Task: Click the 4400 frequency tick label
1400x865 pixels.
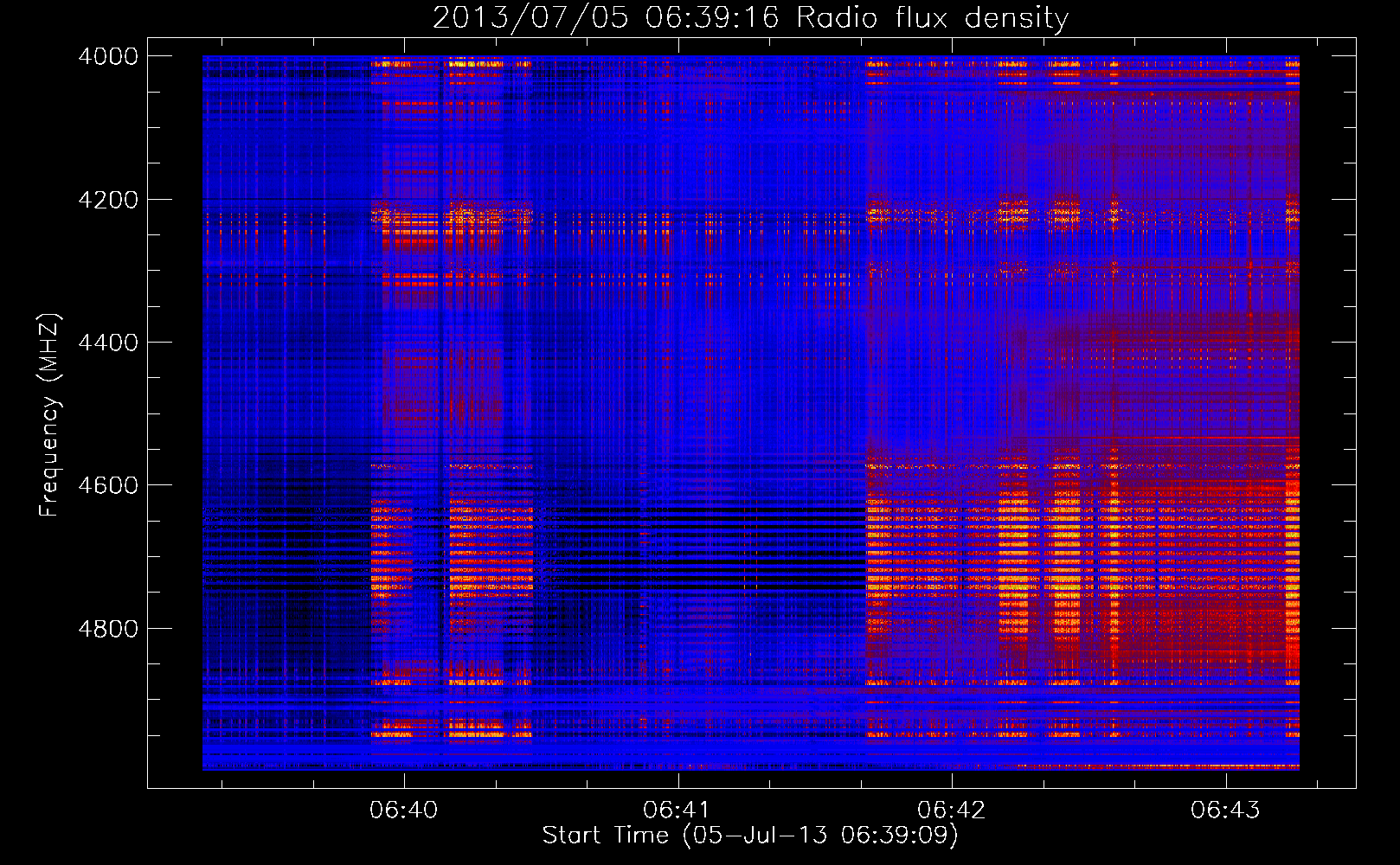Action: point(108,343)
